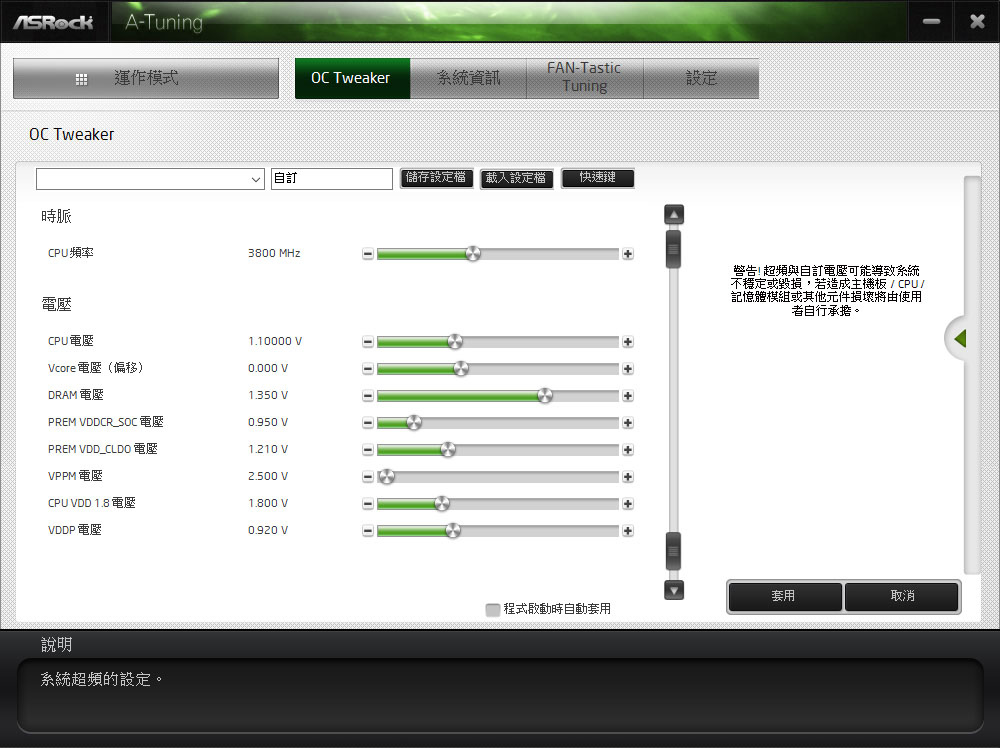Enable 程式啟動時自動套用 checkbox

[492, 610]
